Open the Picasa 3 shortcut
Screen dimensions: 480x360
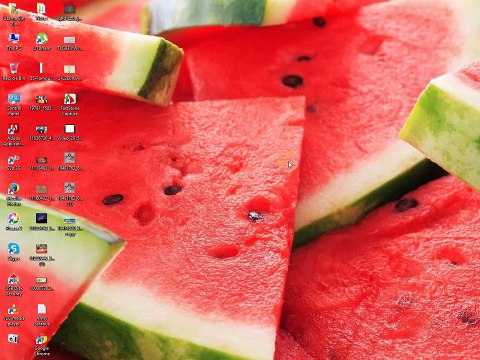point(14,222)
